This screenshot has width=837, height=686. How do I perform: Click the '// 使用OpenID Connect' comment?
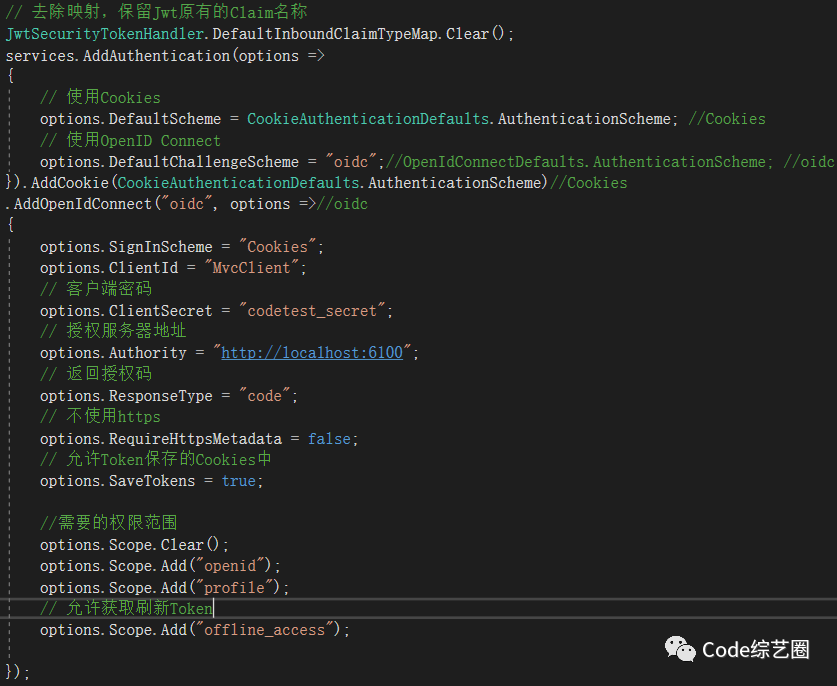coord(130,140)
